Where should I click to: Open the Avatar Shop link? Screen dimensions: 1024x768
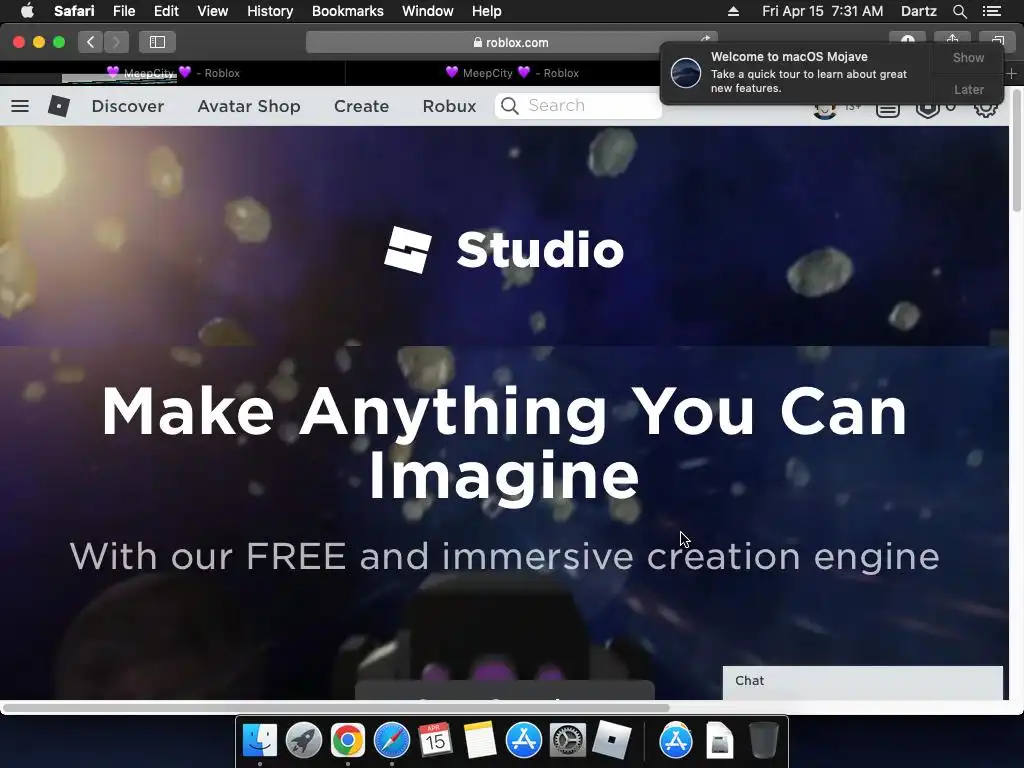[249, 106]
